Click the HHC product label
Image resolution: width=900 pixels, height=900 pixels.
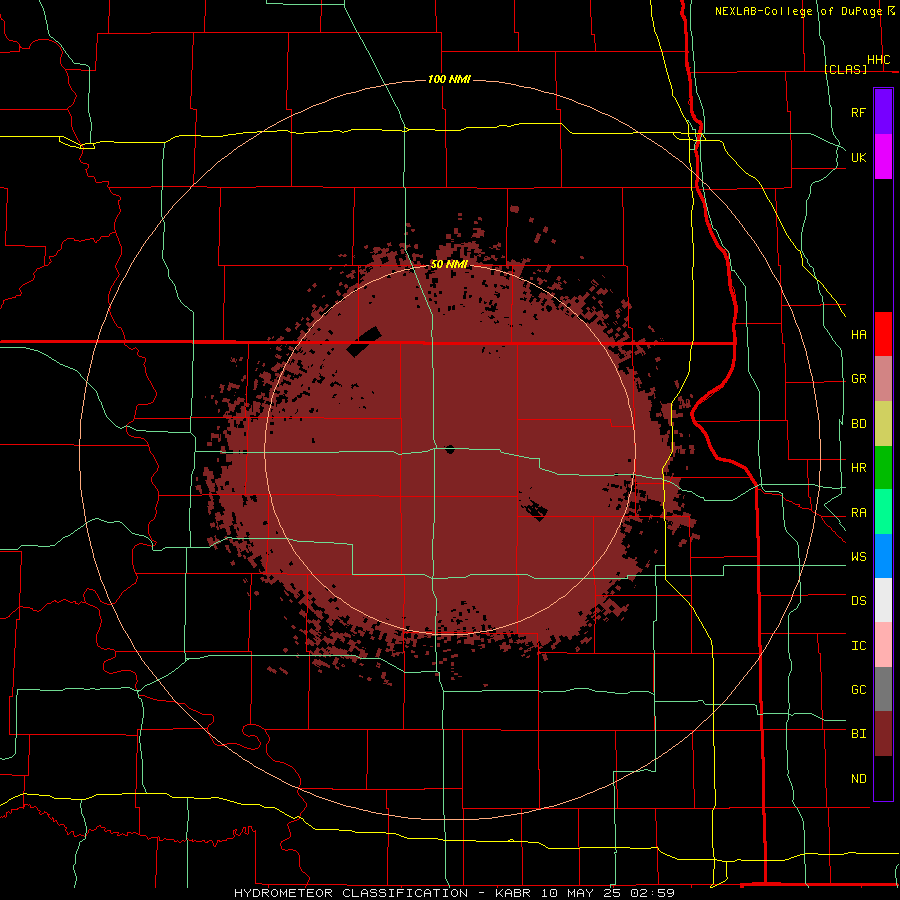[x=879, y=60]
